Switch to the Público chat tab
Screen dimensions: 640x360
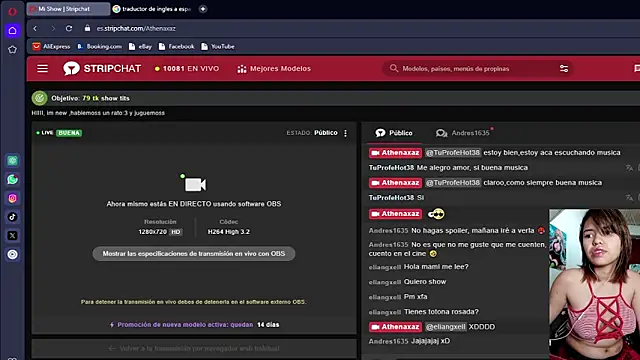[394, 133]
